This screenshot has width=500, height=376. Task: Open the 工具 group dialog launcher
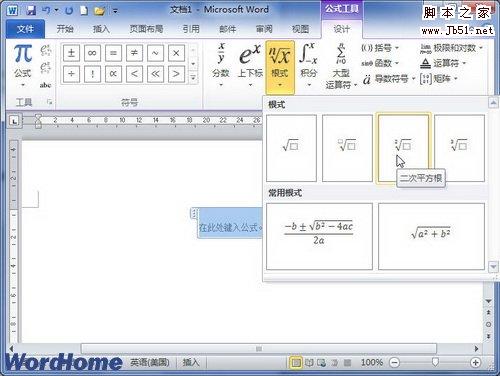coord(50,102)
